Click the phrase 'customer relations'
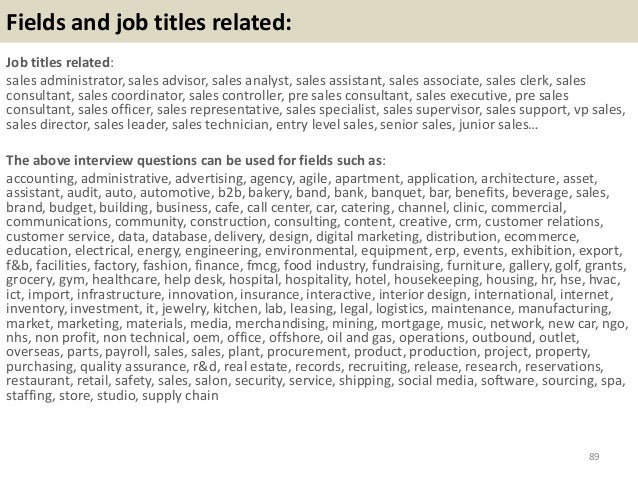The image size is (638, 479). (x=543, y=222)
